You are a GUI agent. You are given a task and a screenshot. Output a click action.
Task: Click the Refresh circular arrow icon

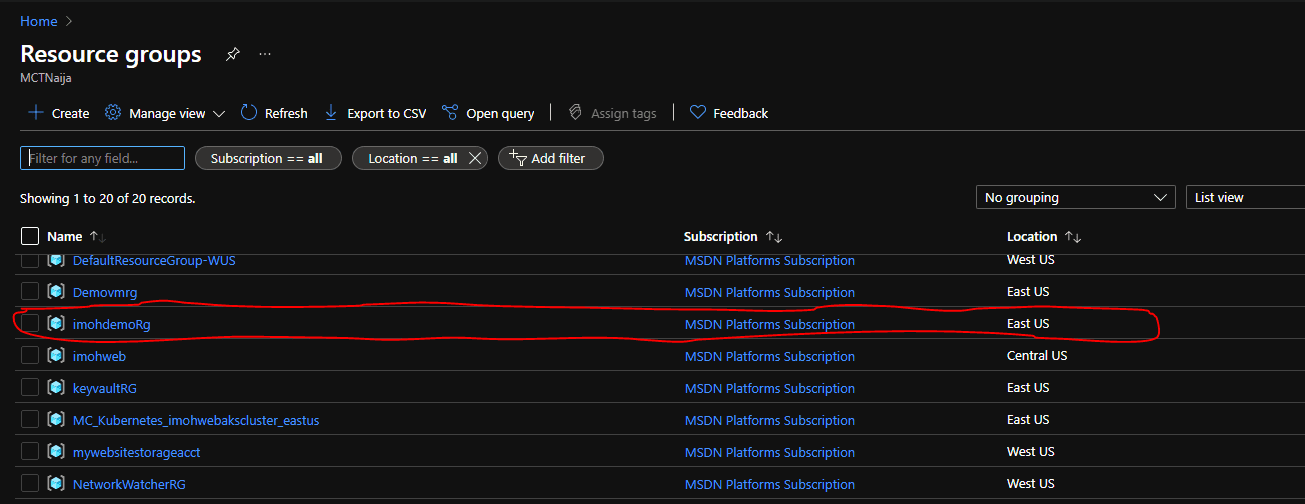pos(249,113)
